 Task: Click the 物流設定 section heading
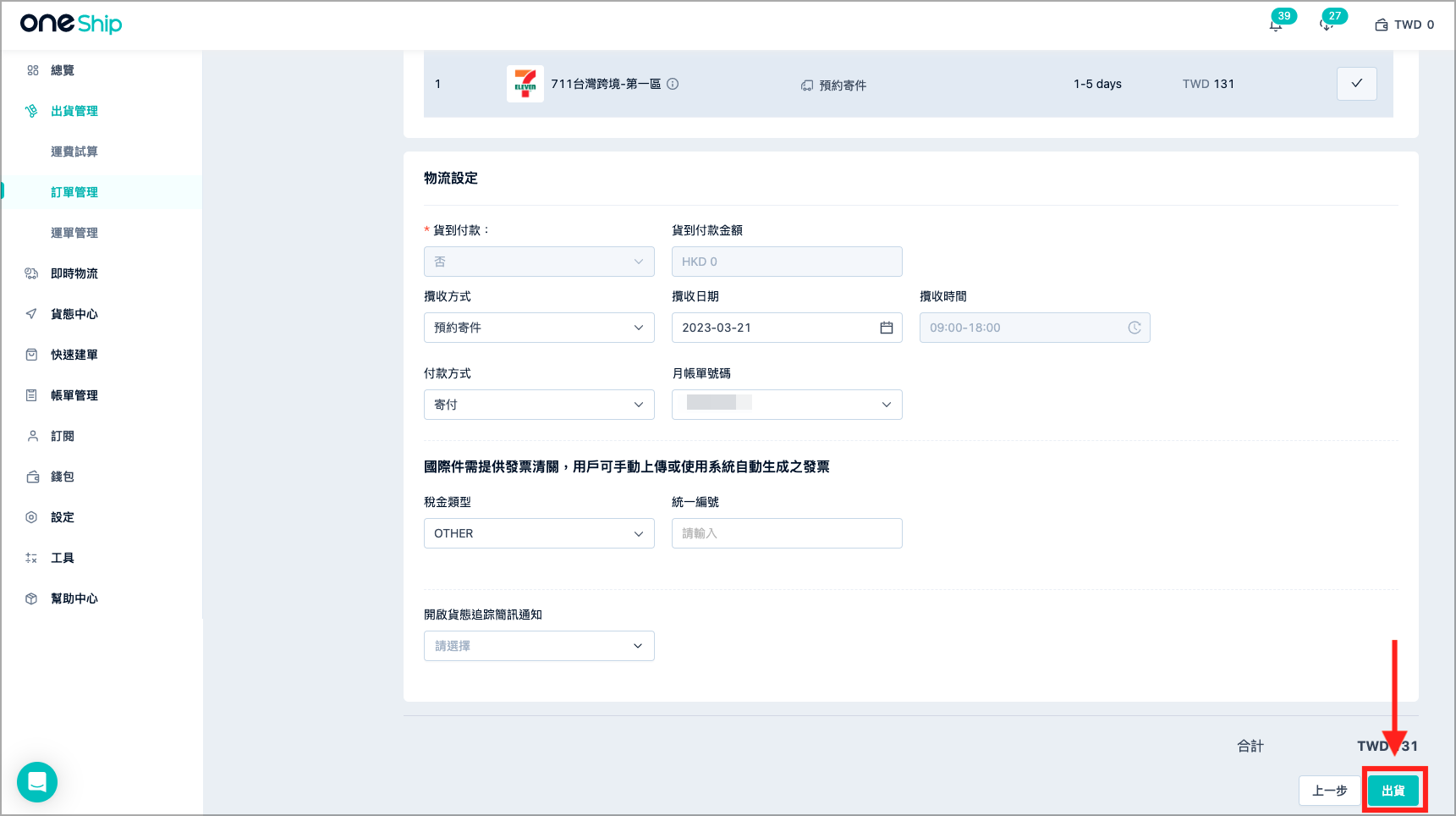[x=451, y=178]
